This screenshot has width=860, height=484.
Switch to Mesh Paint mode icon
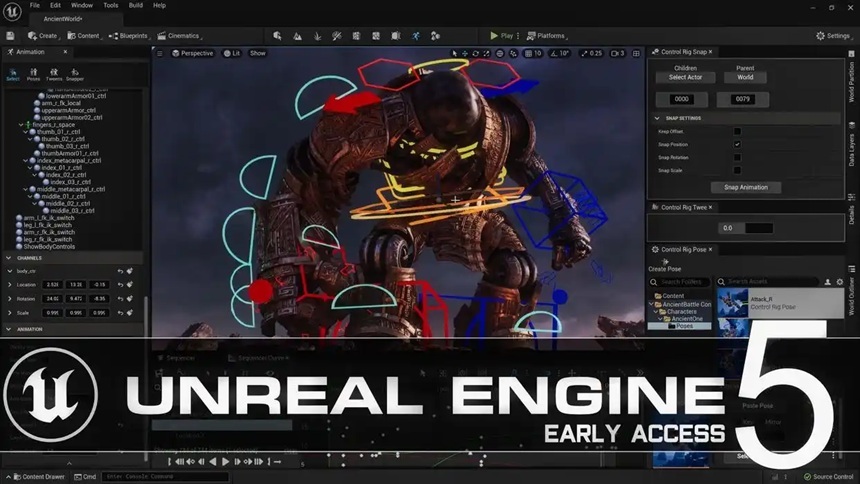337,36
